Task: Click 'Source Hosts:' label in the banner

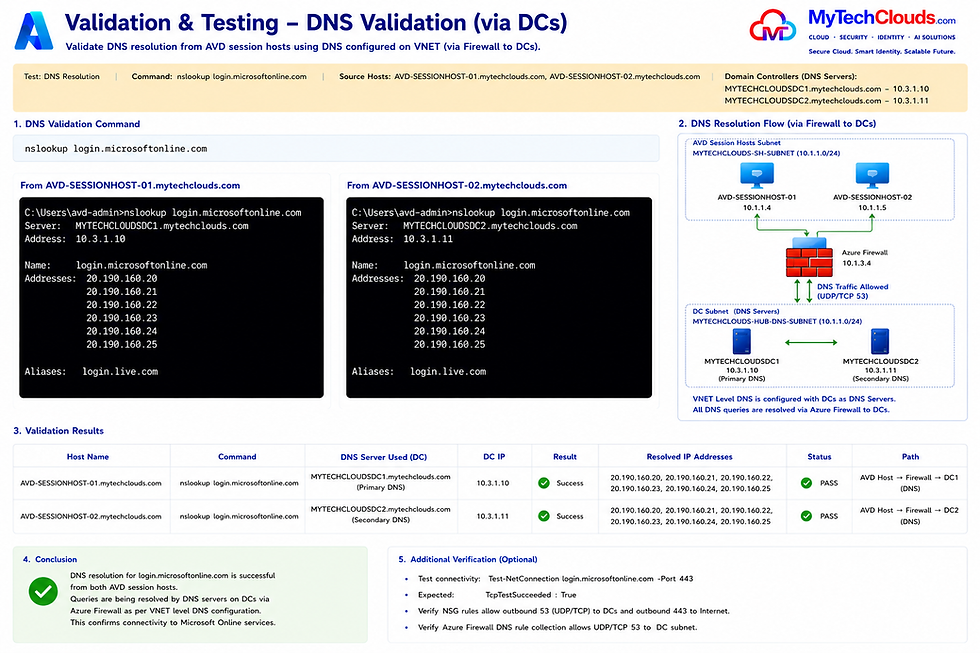Action: click(x=365, y=77)
